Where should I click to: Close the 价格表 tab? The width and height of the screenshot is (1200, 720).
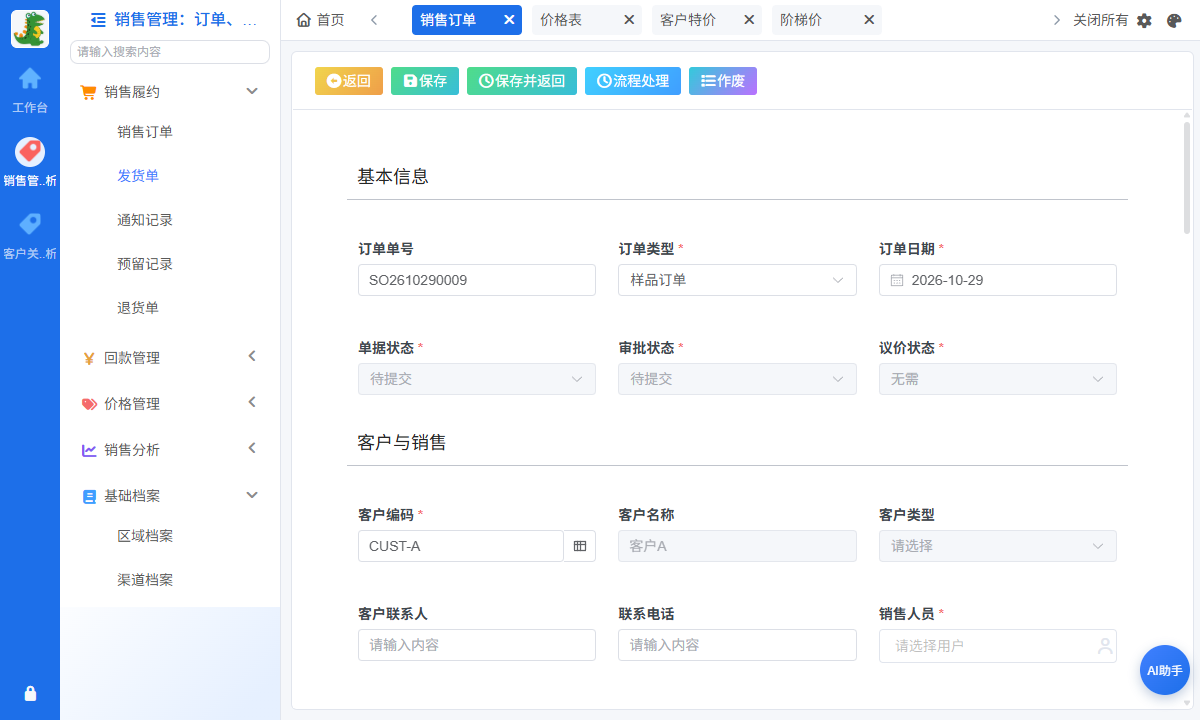point(629,20)
